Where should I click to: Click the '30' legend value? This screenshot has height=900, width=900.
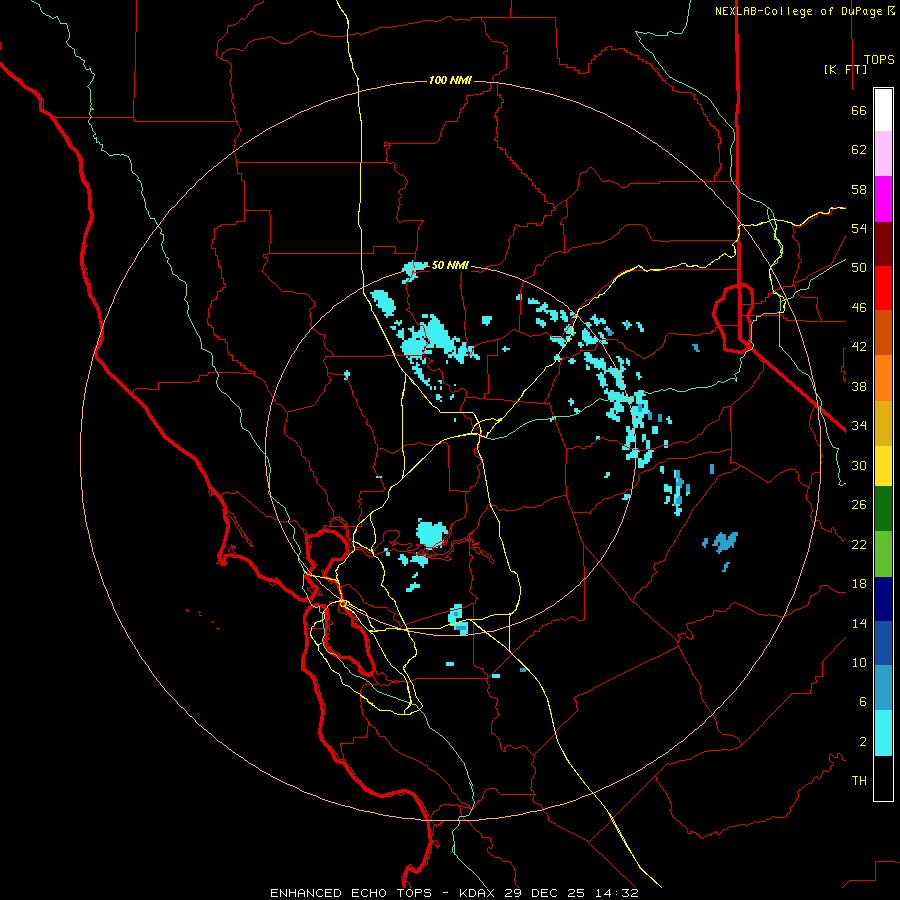[x=859, y=465]
